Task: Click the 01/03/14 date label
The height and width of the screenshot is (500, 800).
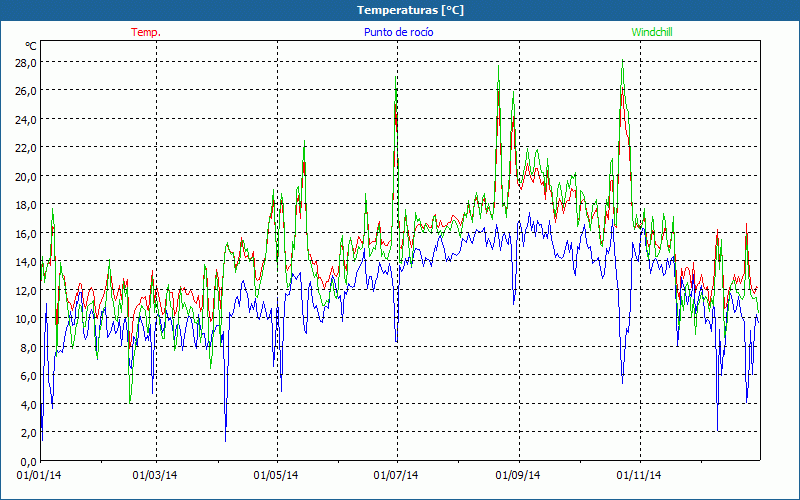Action: tap(155, 476)
